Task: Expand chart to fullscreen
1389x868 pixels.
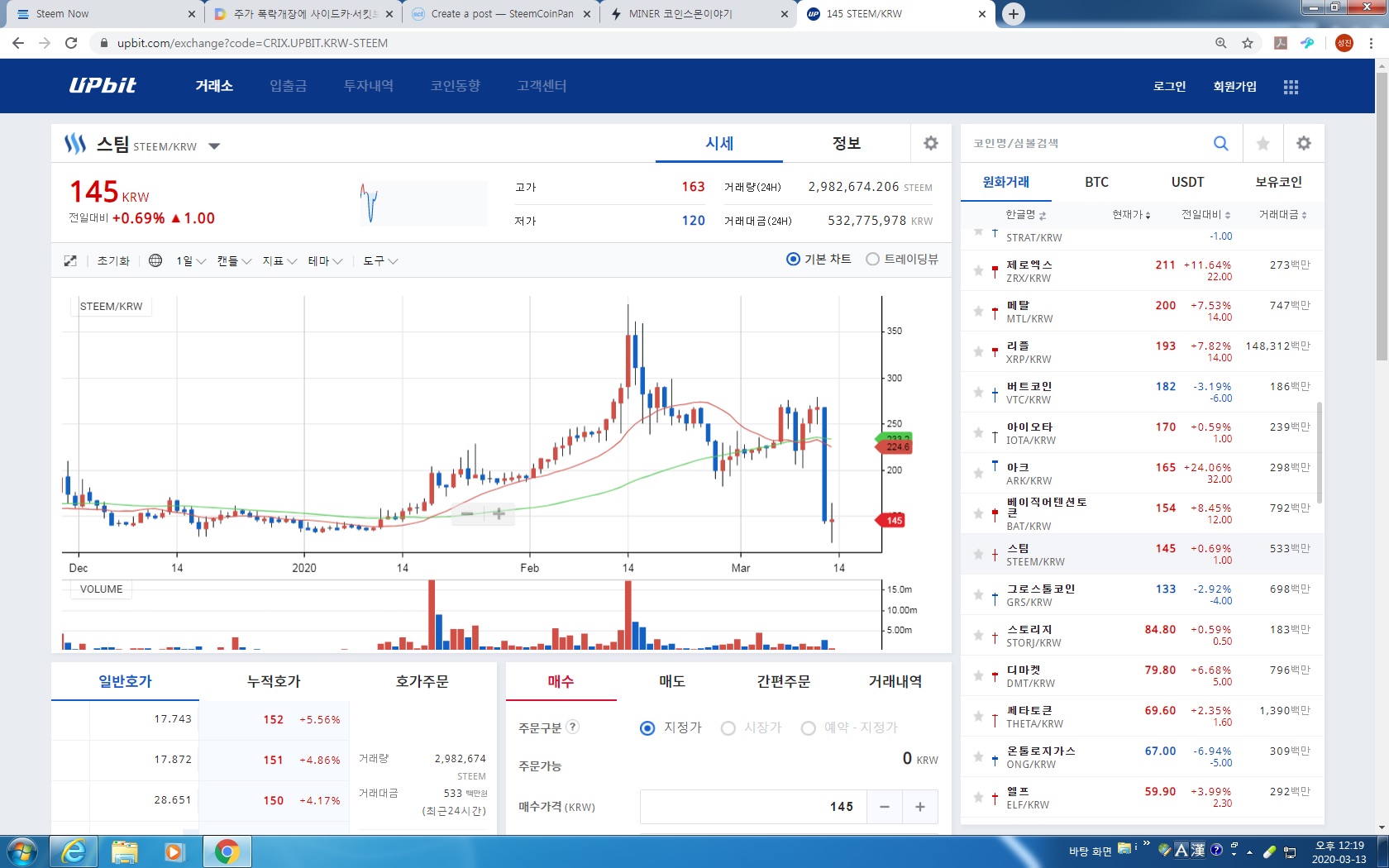Action: pos(70,260)
